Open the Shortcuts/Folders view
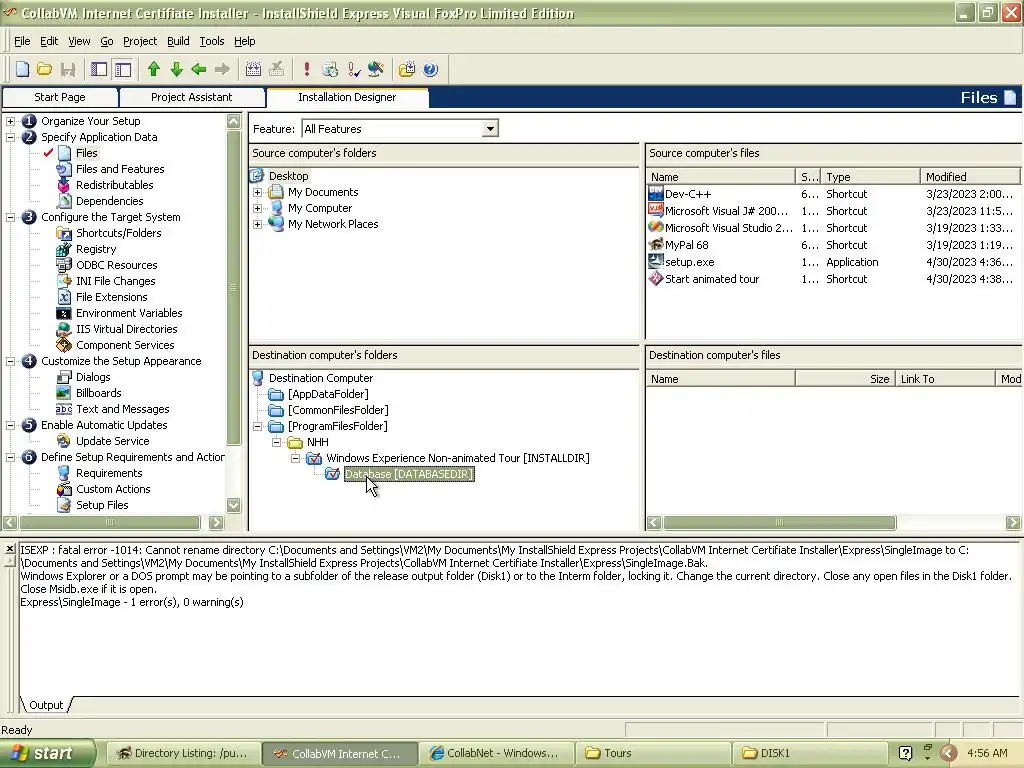Image resolution: width=1024 pixels, height=768 pixels. 118,233
